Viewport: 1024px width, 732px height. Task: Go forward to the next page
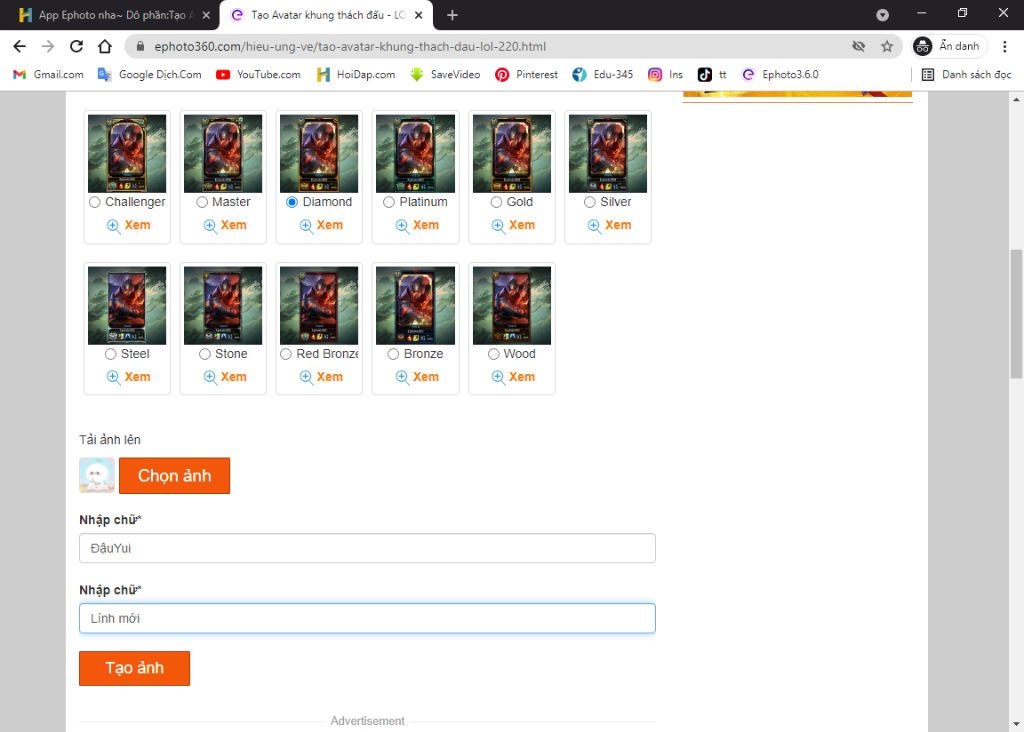tap(48, 46)
